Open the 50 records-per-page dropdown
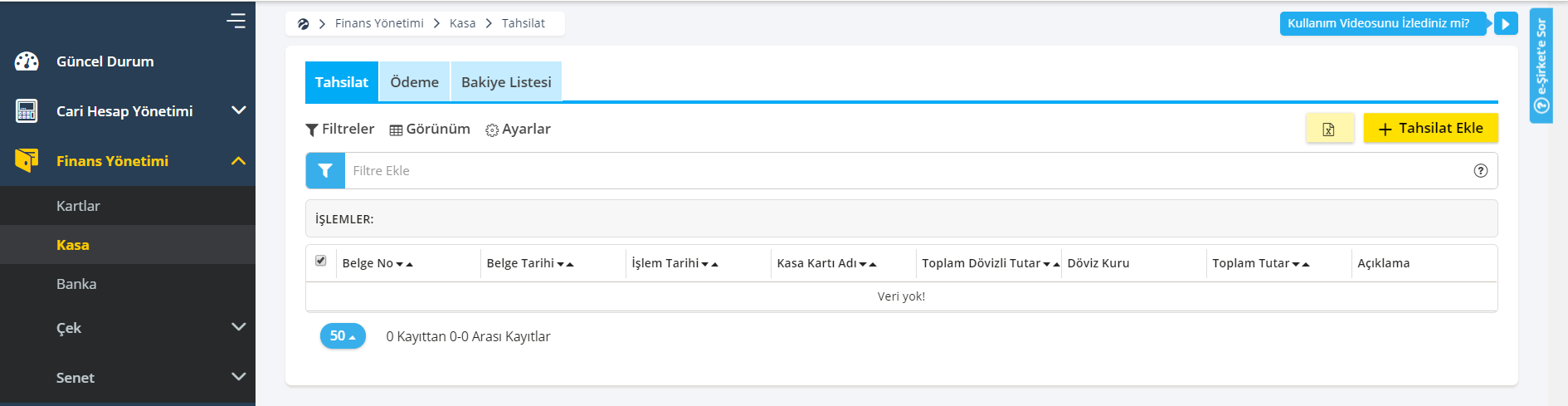The image size is (1568, 406). point(343,335)
